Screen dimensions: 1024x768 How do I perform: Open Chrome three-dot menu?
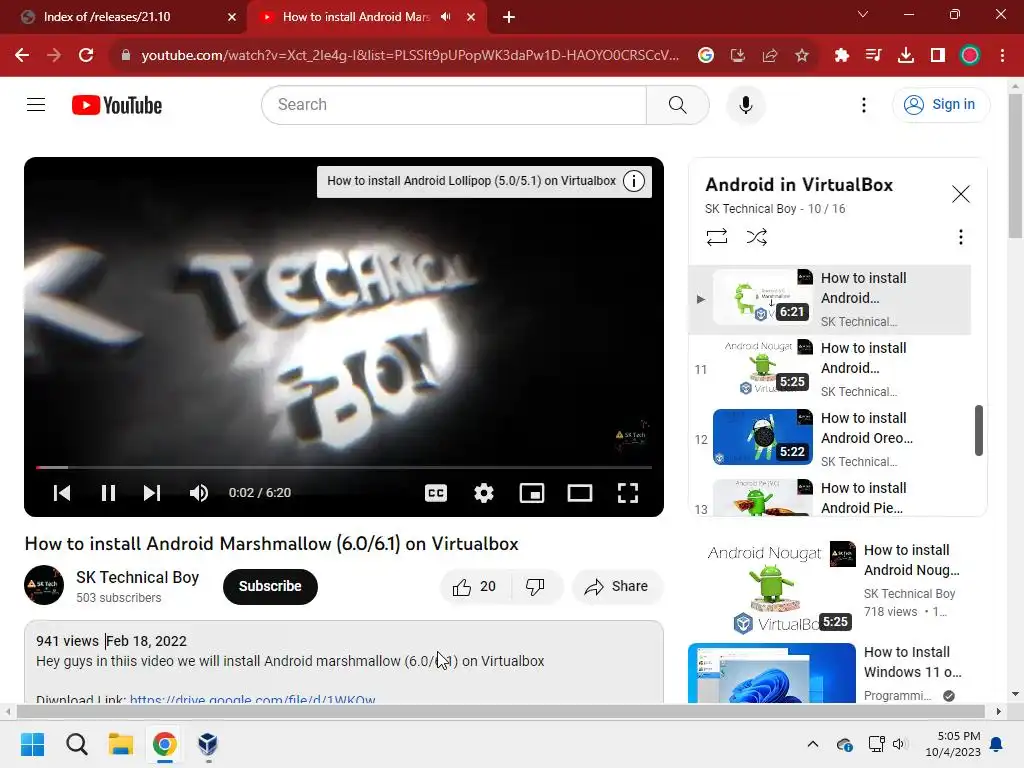[1002, 56]
